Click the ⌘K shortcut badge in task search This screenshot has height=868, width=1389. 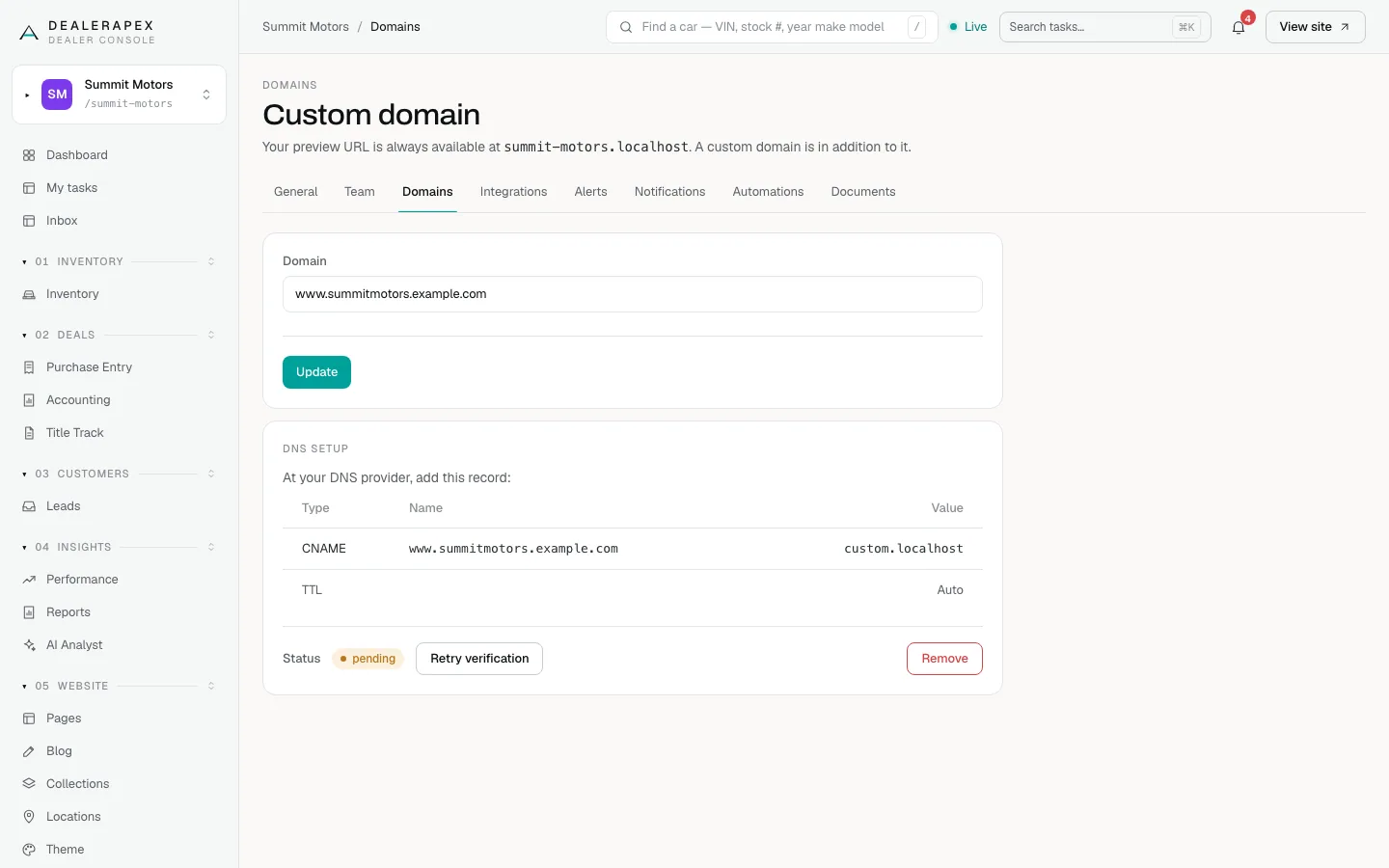click(1186, 27)
